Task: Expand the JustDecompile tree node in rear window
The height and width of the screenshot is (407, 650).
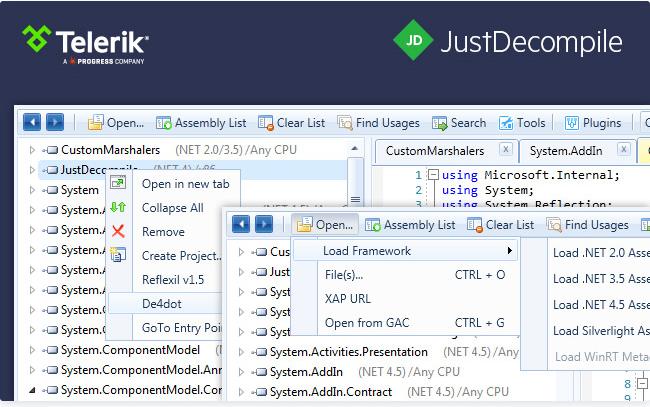Action: click(32, 170)
